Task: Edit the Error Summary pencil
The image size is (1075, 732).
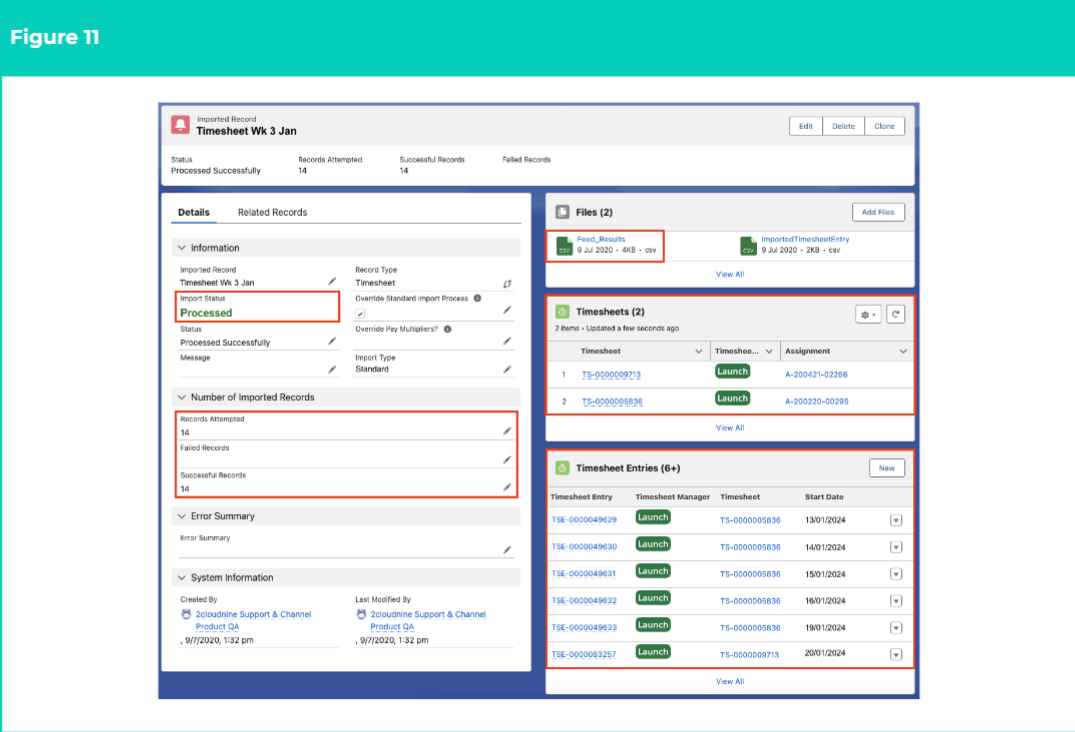Action: pyautogui.click(x=507, y=550)
